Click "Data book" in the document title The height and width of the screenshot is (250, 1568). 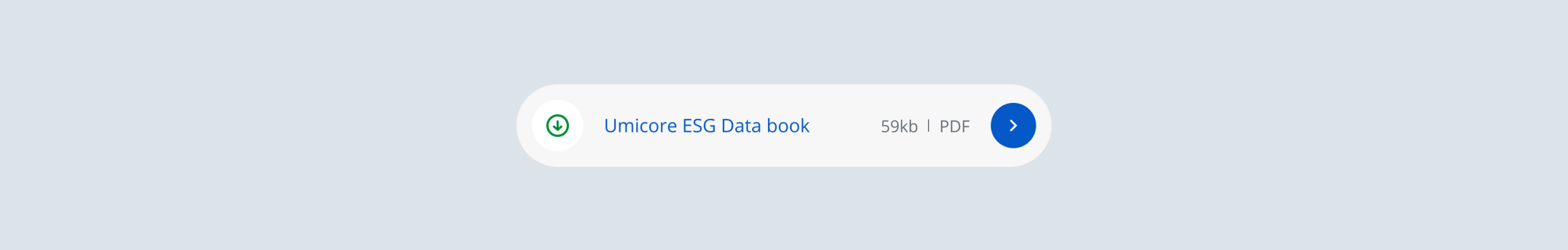pyautogui.click(x=765, y=126)
